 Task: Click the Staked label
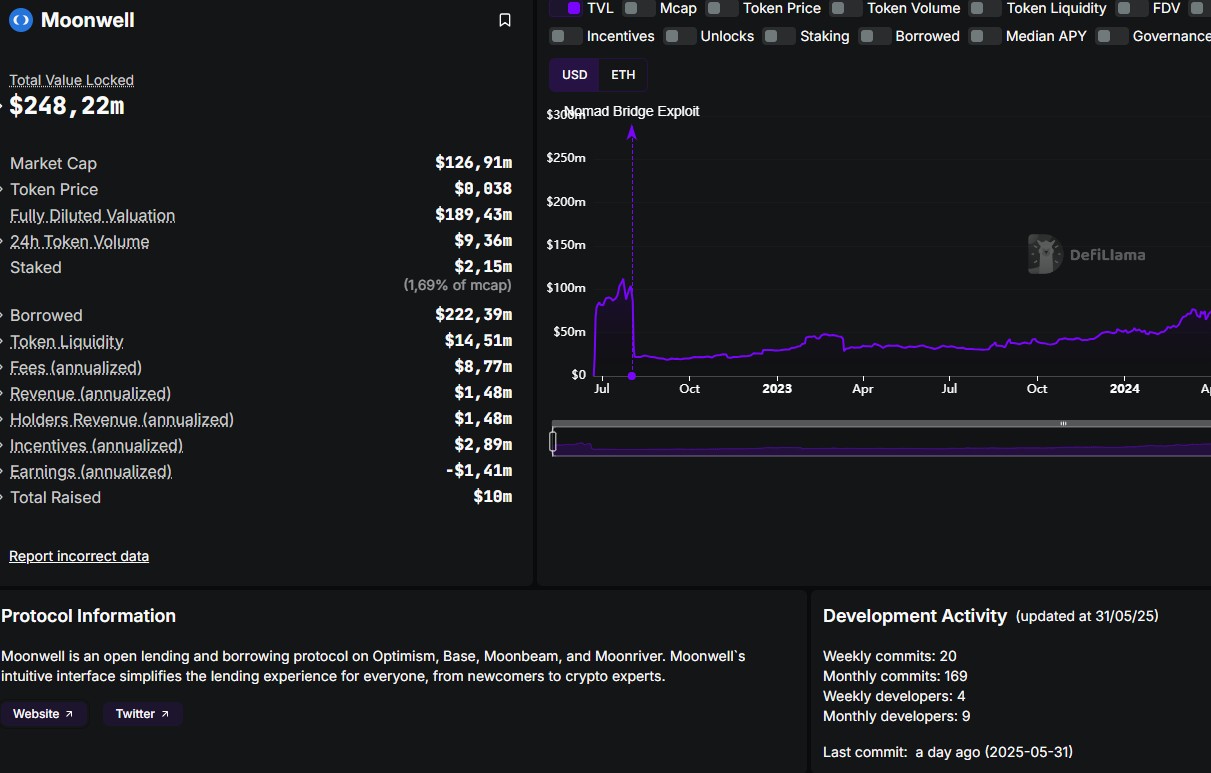[36, 267]
